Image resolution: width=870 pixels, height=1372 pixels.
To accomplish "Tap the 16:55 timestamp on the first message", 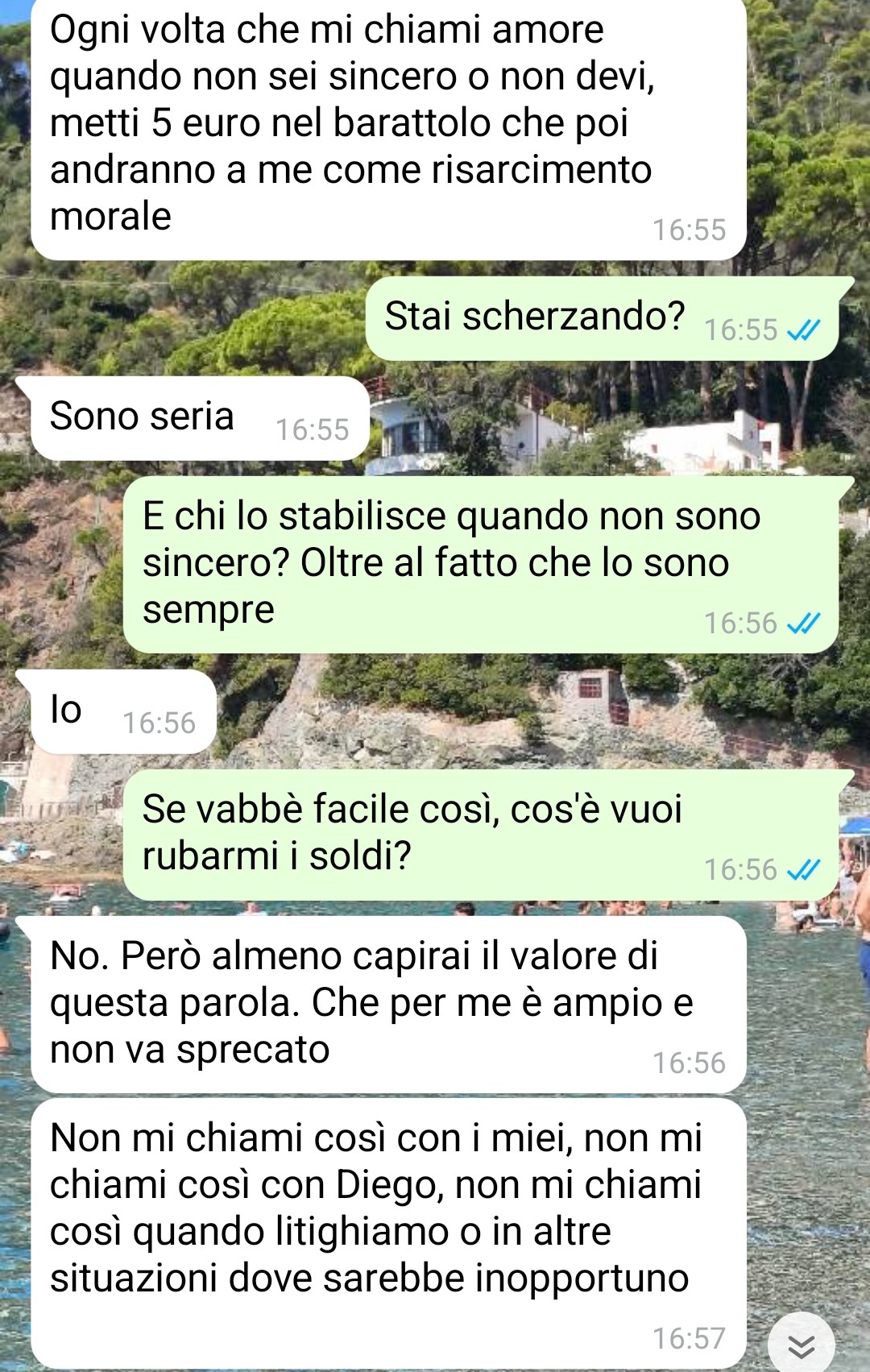I will 689,230.
